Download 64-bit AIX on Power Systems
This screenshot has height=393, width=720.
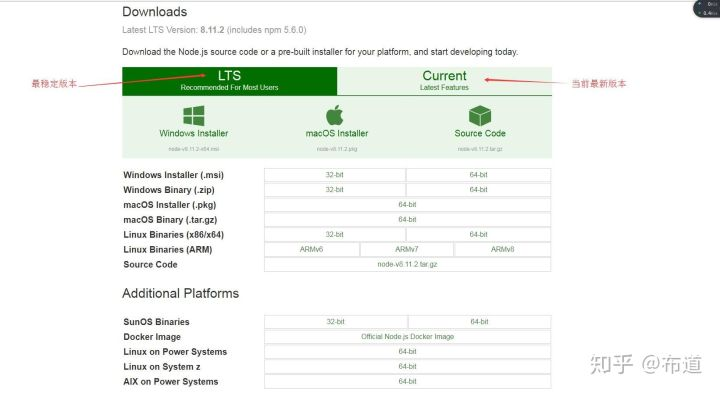coord(407,382)
